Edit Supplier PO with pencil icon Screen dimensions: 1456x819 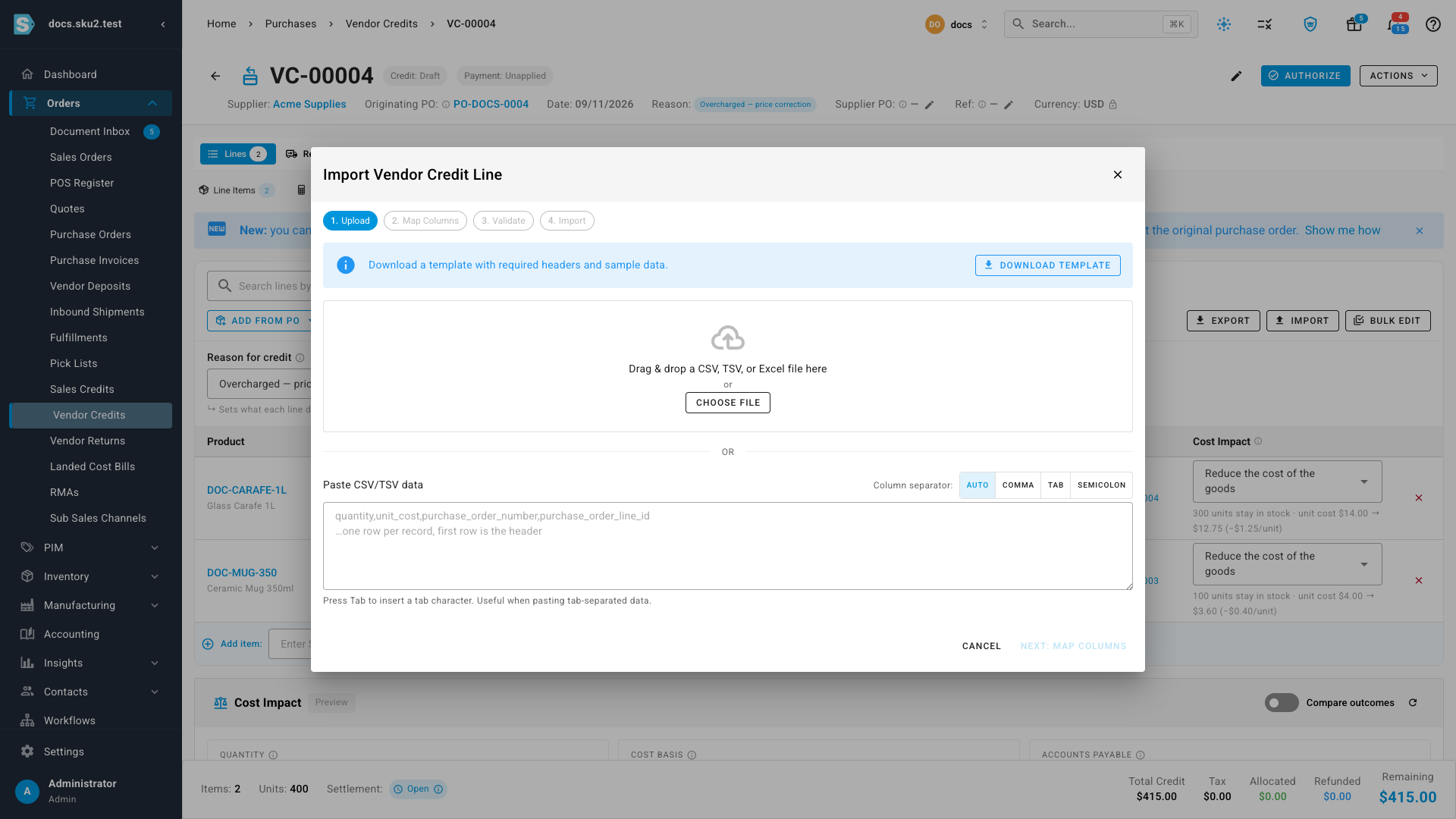click(929, 105)
